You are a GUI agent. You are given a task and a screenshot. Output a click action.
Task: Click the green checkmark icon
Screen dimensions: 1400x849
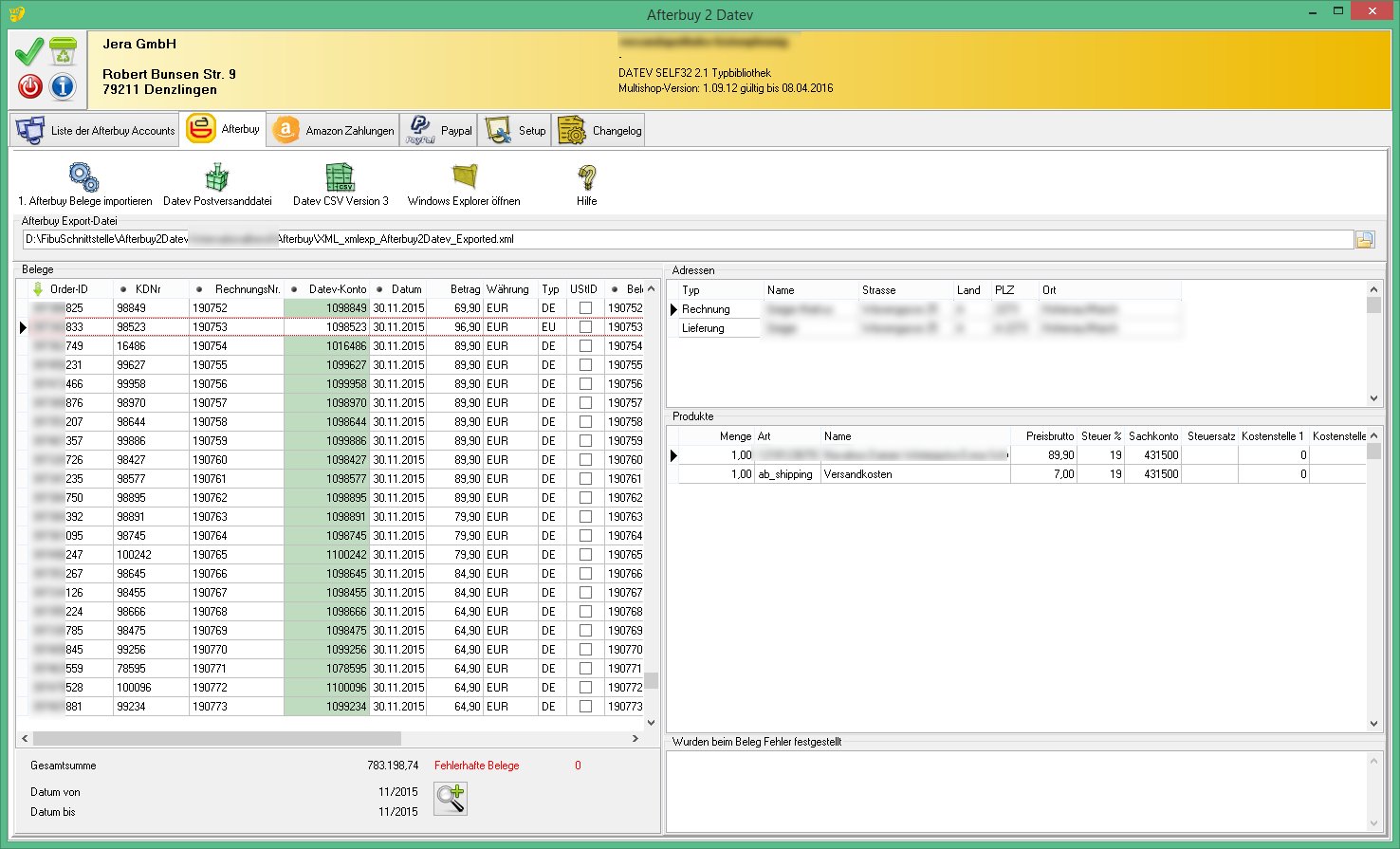coord(28,51)
